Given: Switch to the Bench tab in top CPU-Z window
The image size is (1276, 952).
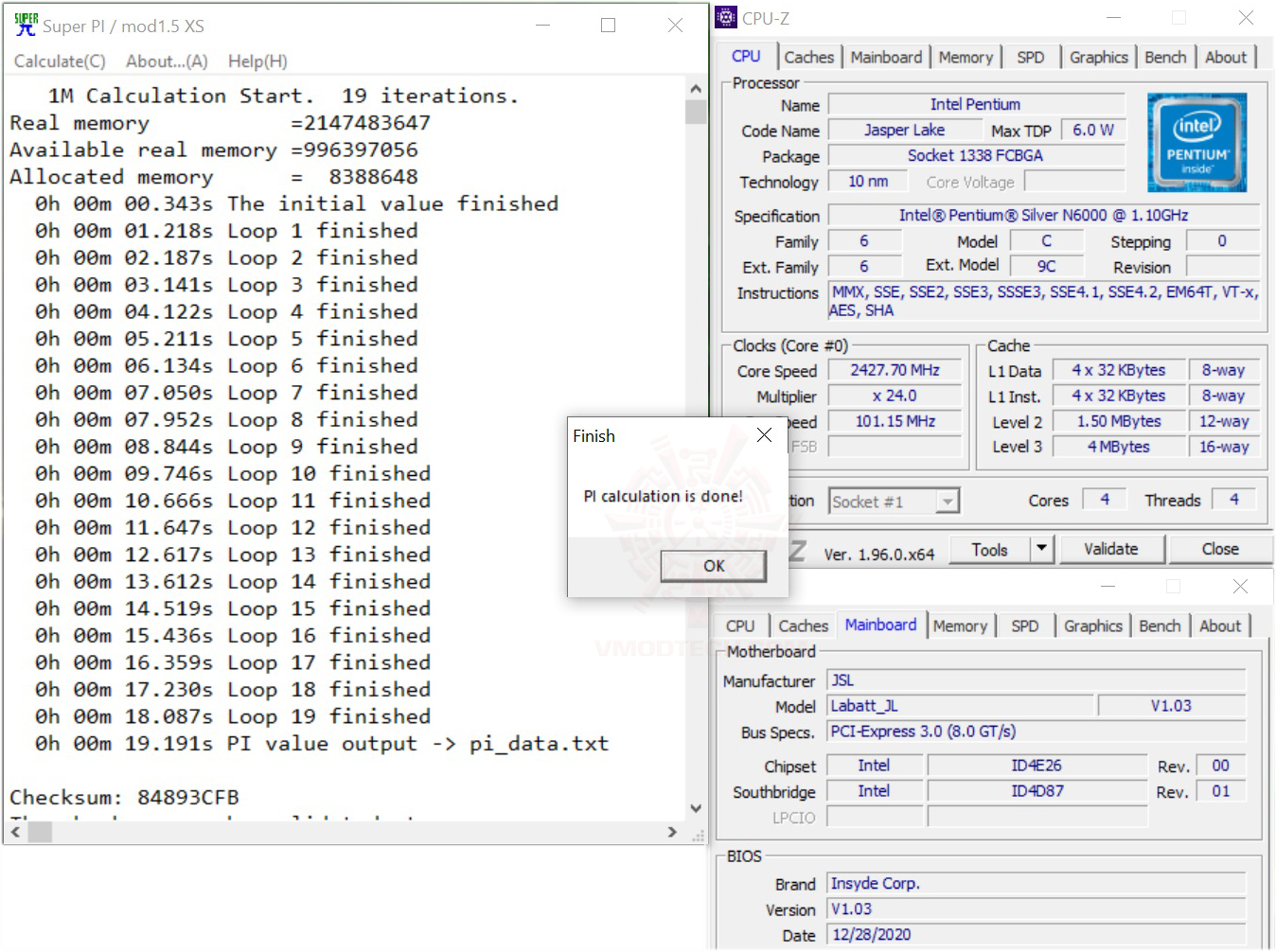Looking at the screenshot, I should point(1165,57).
